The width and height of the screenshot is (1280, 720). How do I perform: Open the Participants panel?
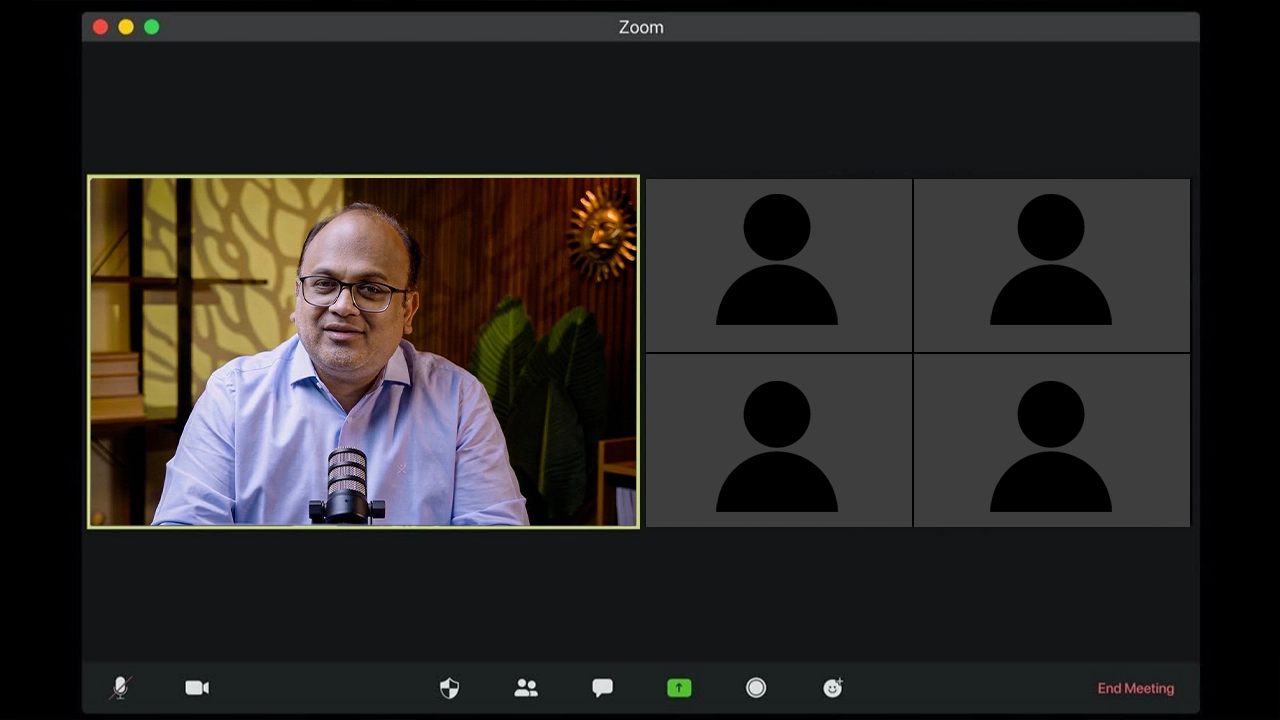(x=526, y=688)
